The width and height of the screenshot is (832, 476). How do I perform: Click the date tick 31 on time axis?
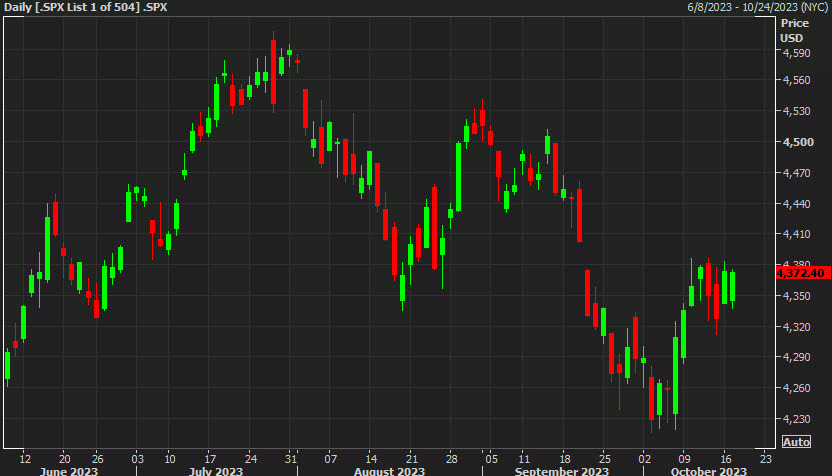(291, 459)
